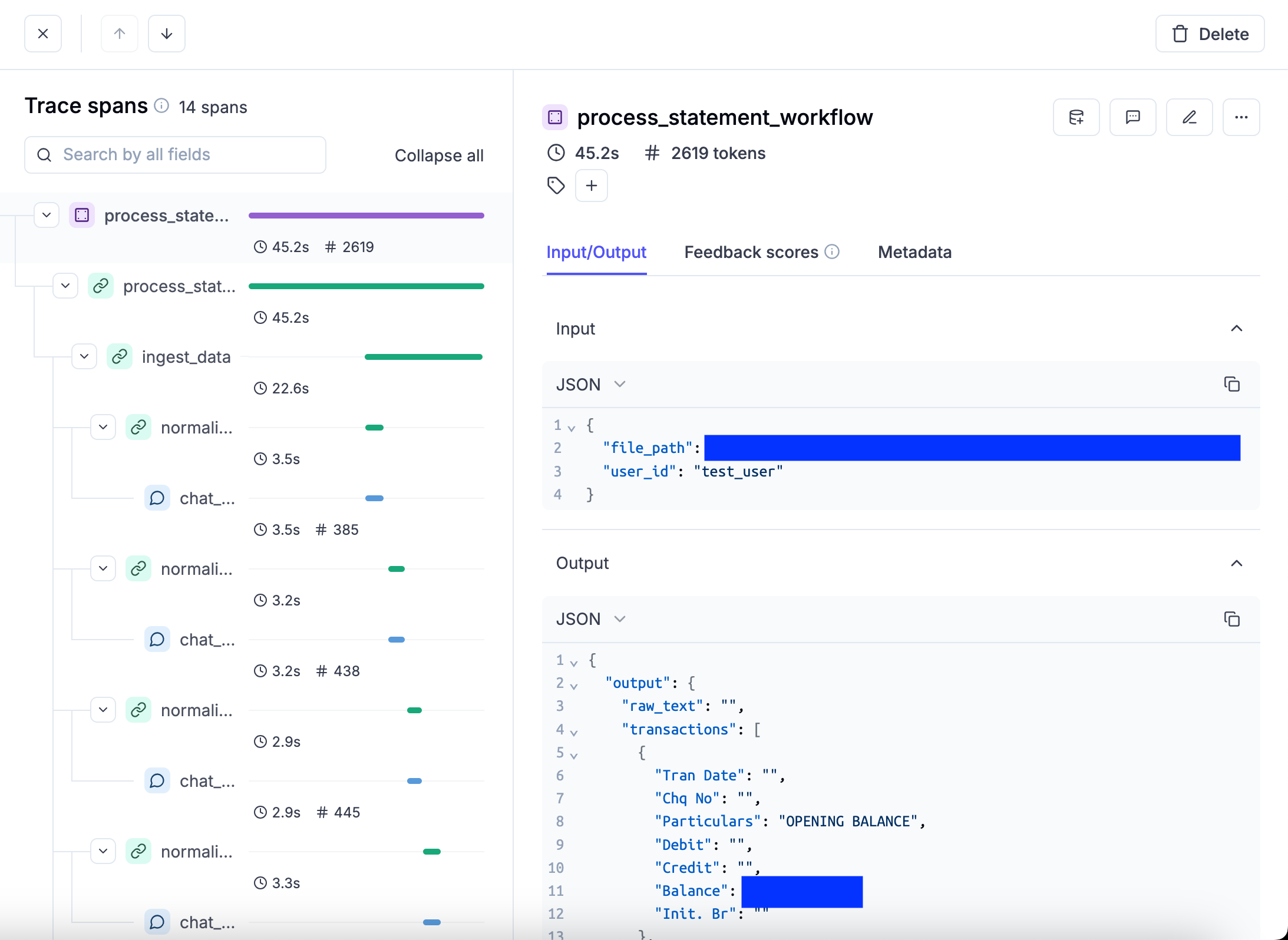The height and width of the screenshot is (940, 1288).
Task: Select the ingest_data span link icon
Action: tap(120, 356)
